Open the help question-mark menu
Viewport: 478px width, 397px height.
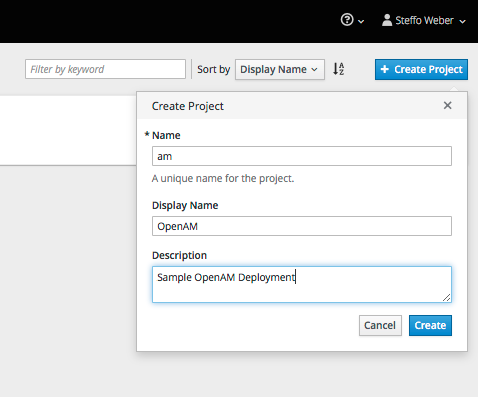352,20
